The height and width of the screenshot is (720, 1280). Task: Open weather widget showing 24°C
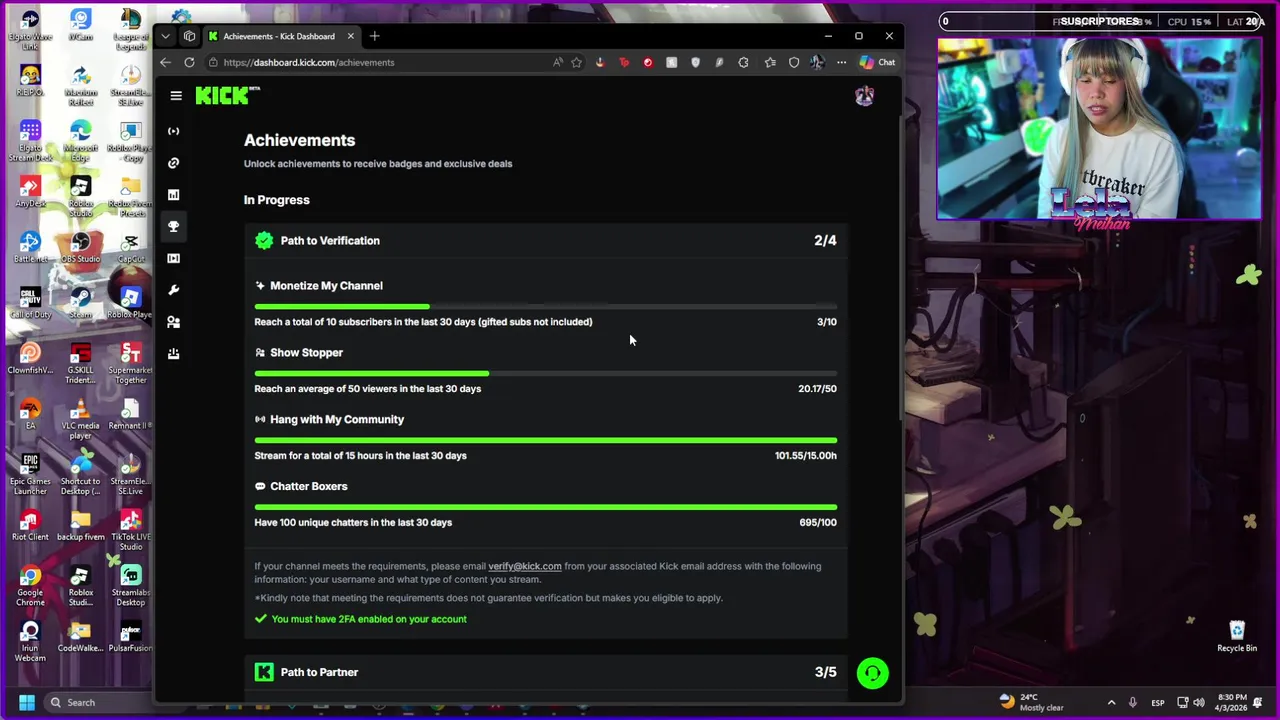click(1034, 702)
